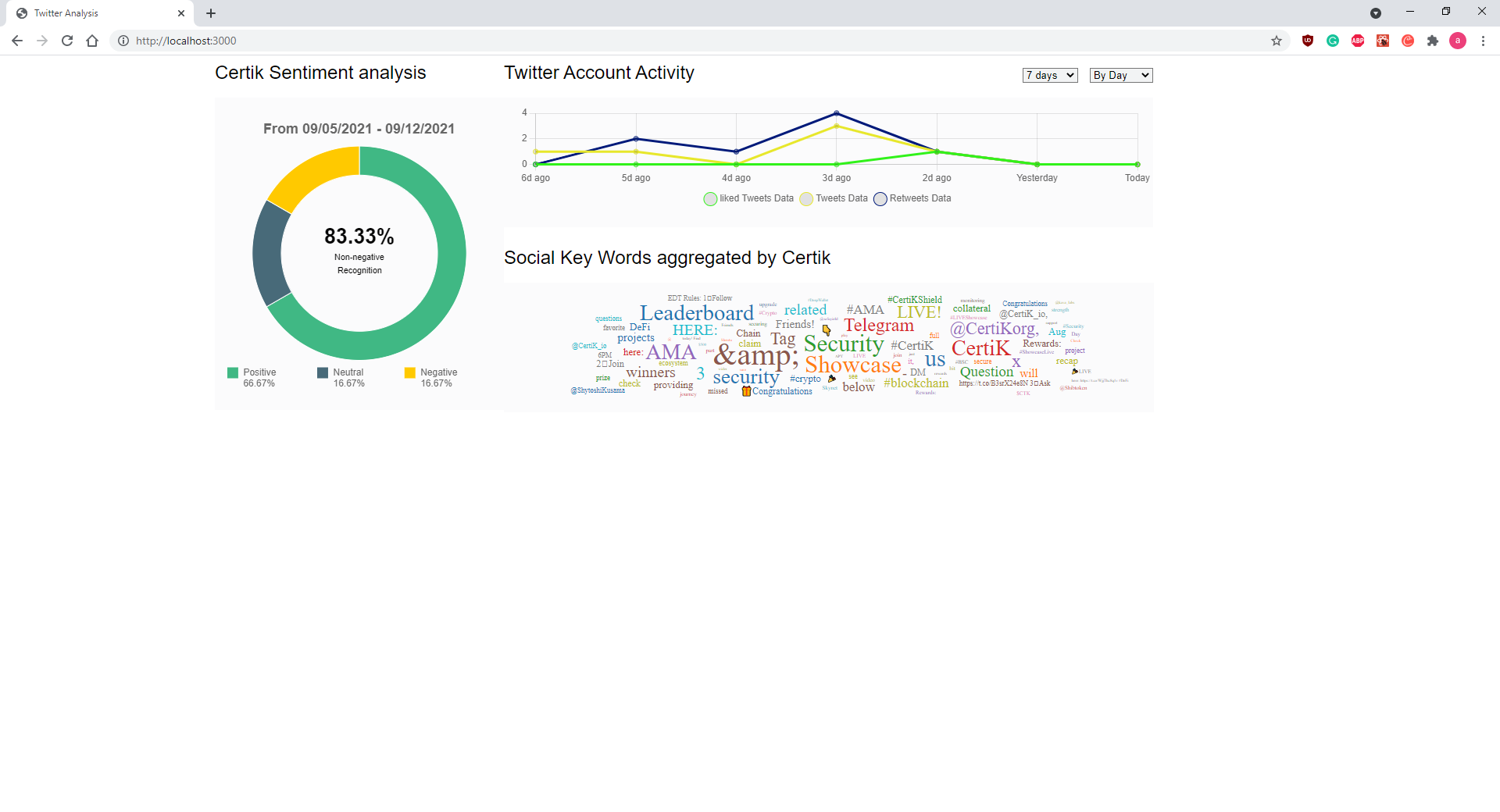Click the Certik Sentiment analysis heading
Viewport: 1500px width, 812px height.
[x=320, y=73]
